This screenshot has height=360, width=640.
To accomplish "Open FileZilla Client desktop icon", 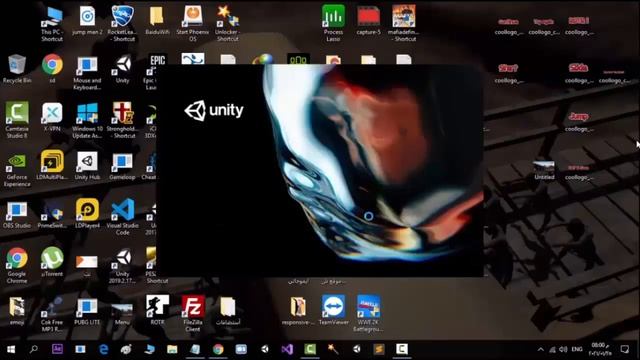I will tap(193, 313).
